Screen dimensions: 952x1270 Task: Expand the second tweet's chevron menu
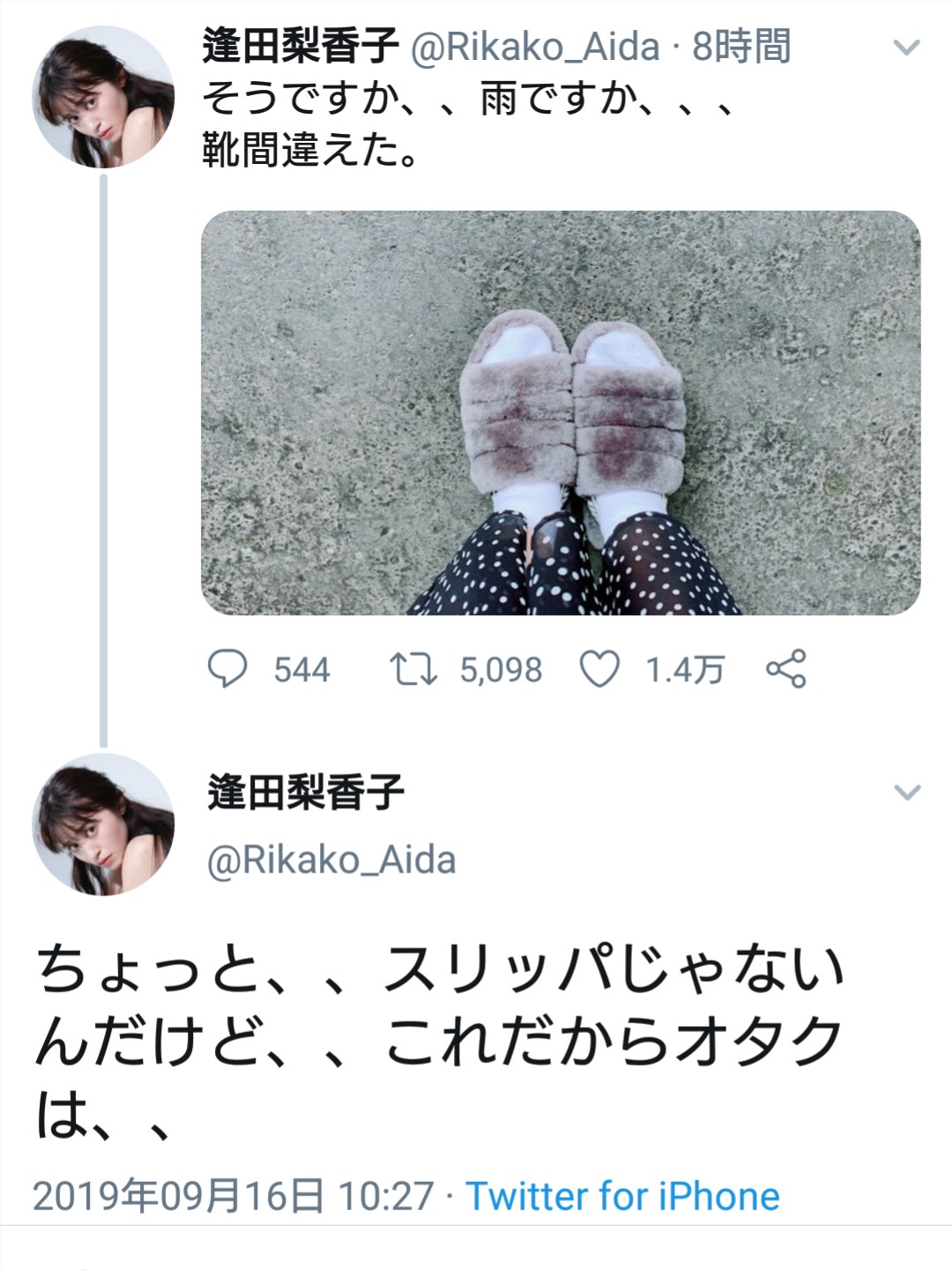[x=906, y=791]
